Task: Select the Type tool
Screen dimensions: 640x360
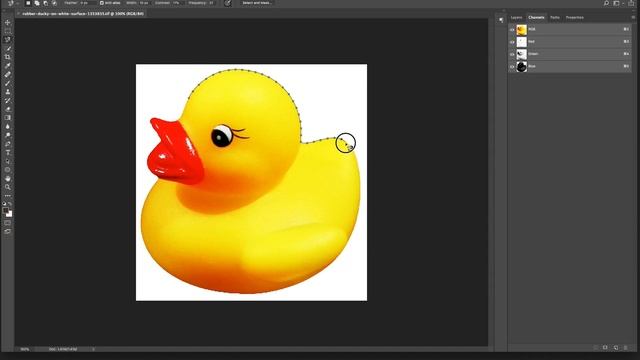Action: click(x=8, y=152)
